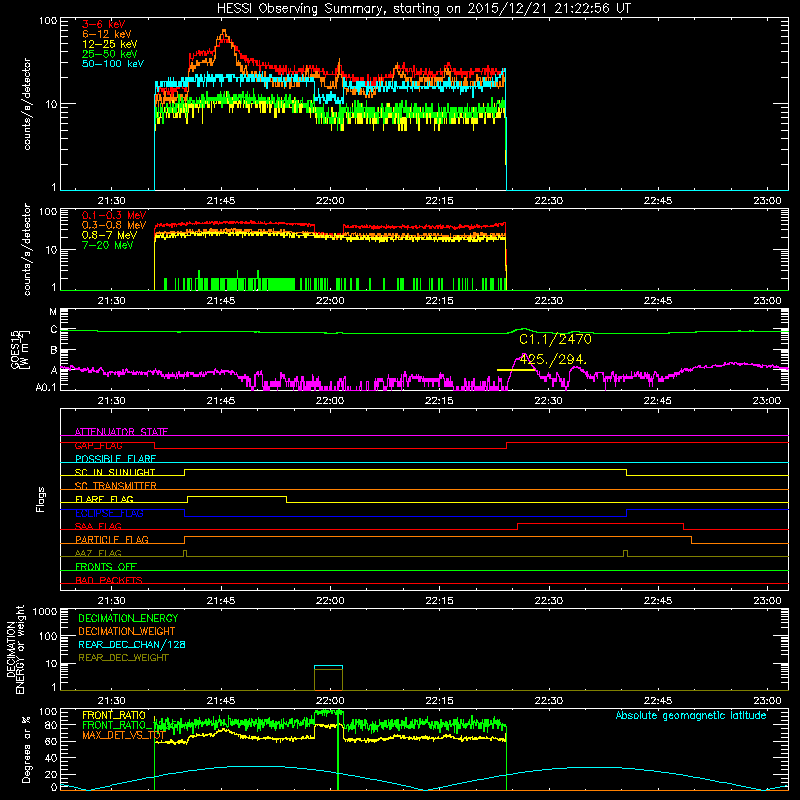Click the SC_IN_SUNLIGHT flag label
The width and height of the screenshot is (800, 800).
tap(115, 472)
